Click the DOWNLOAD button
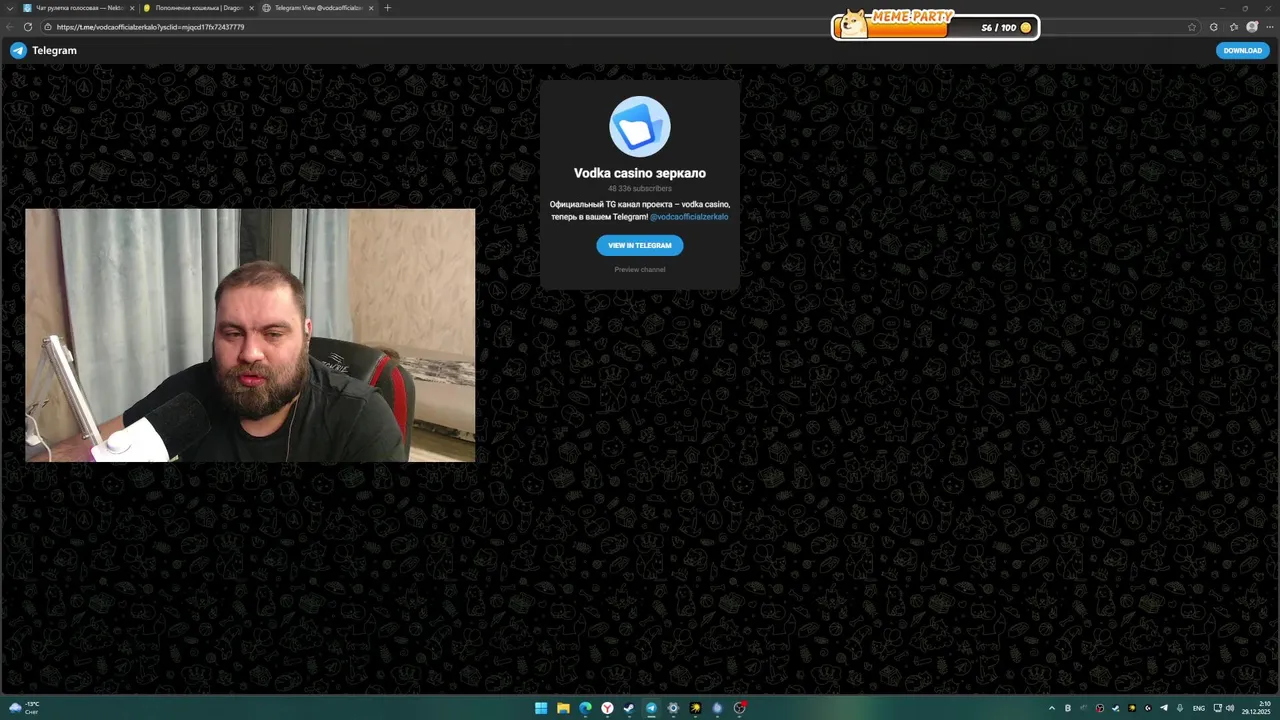1280x720 pixels. click(1243, 50)
